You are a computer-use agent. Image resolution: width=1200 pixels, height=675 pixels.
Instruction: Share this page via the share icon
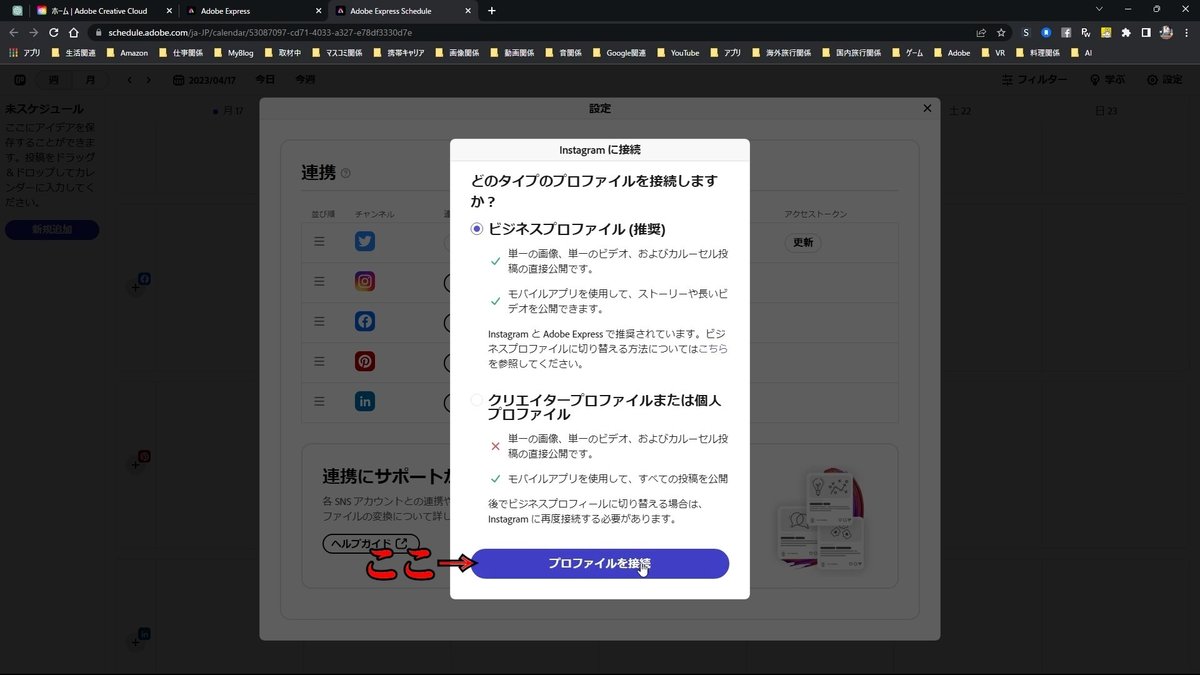pyautogui.click(x=981, y=32)
